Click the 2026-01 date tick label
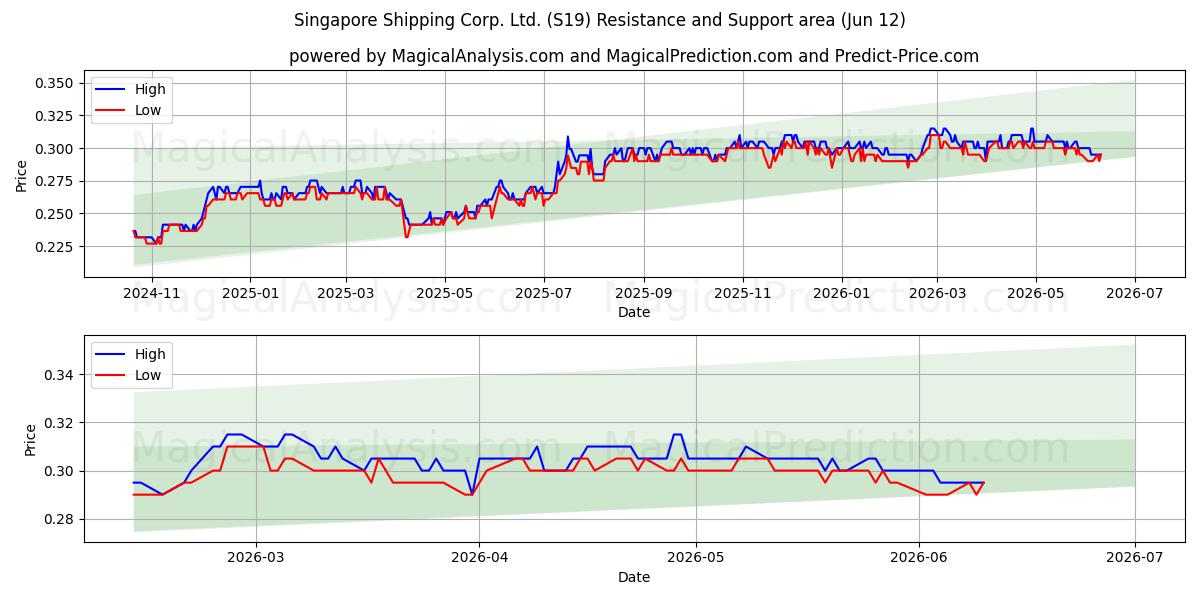This screenshot has width=1200, height=600. pyautogui.click(x=841, y=293)
